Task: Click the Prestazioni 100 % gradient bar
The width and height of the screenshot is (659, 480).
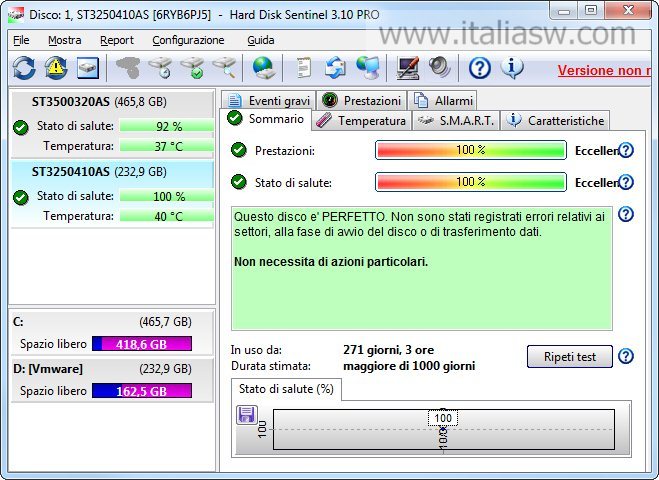Action: point(471,150)
